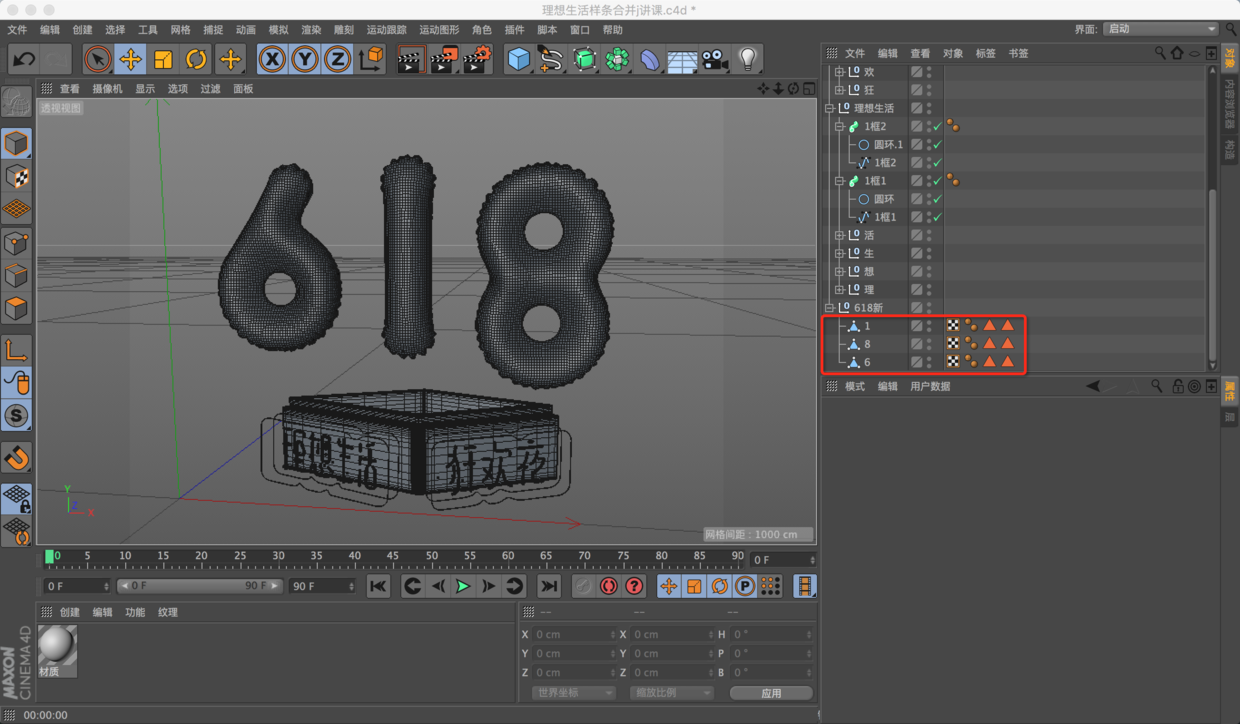This screenshot has width=1240, height=724.
Task: Open the 缩放比例 dropdown
Action: [x=671, y=692]
